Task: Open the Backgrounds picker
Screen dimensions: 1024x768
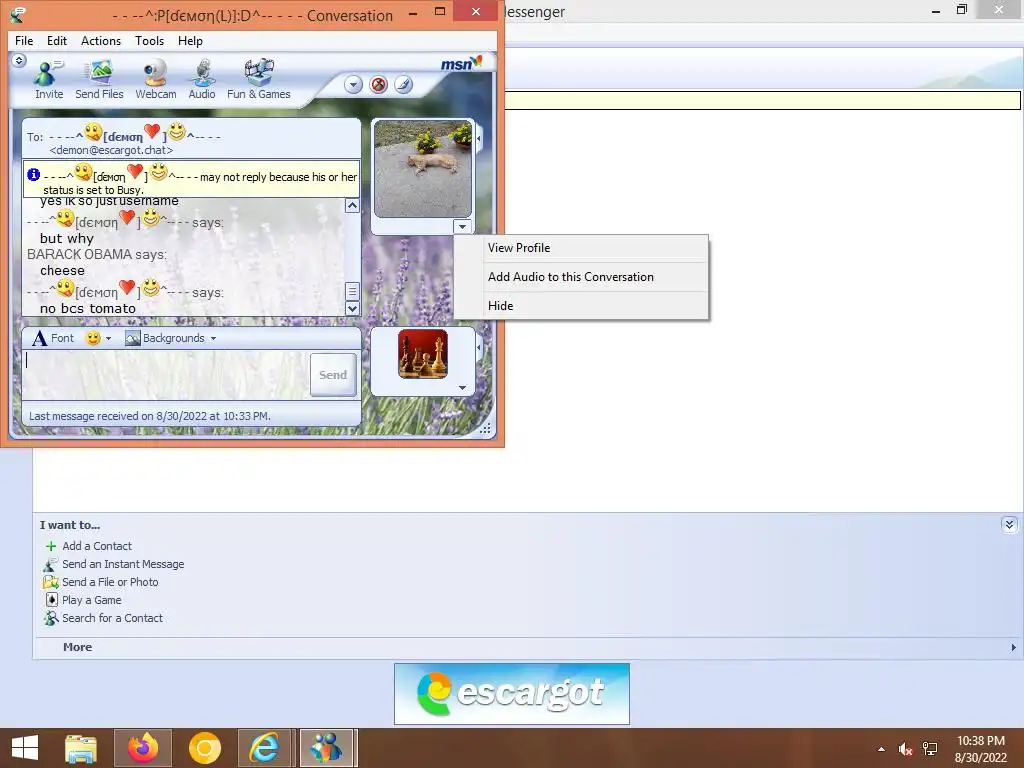Action: click(166, 338)
